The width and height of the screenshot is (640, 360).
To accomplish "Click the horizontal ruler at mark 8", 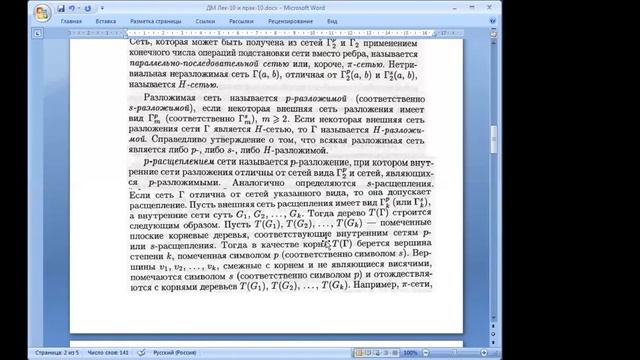I will (275, 33).
